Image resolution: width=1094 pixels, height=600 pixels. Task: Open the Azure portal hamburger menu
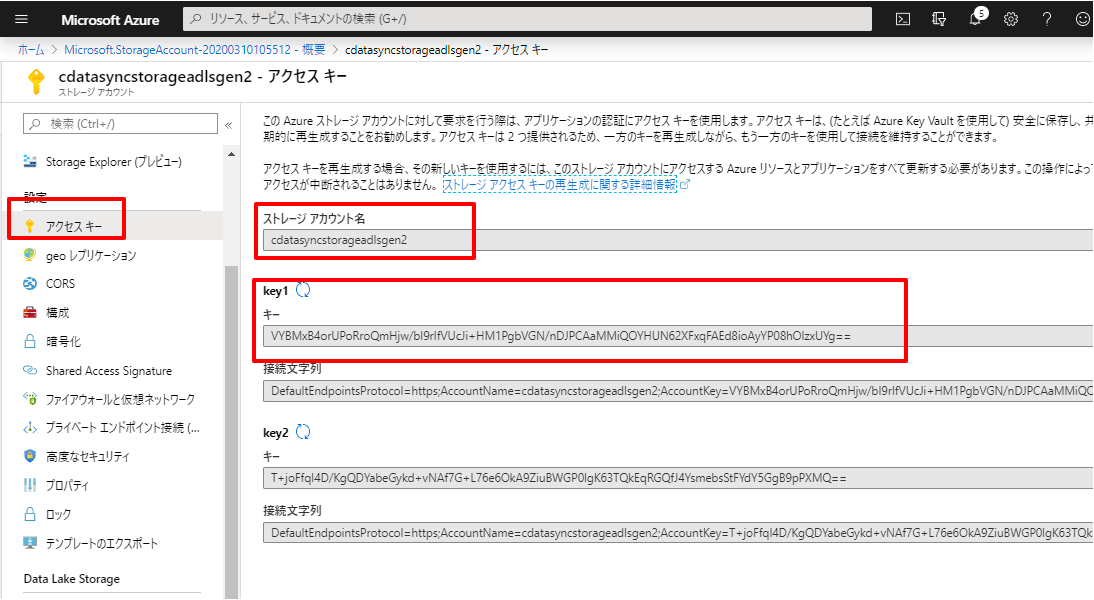(22, 20)
